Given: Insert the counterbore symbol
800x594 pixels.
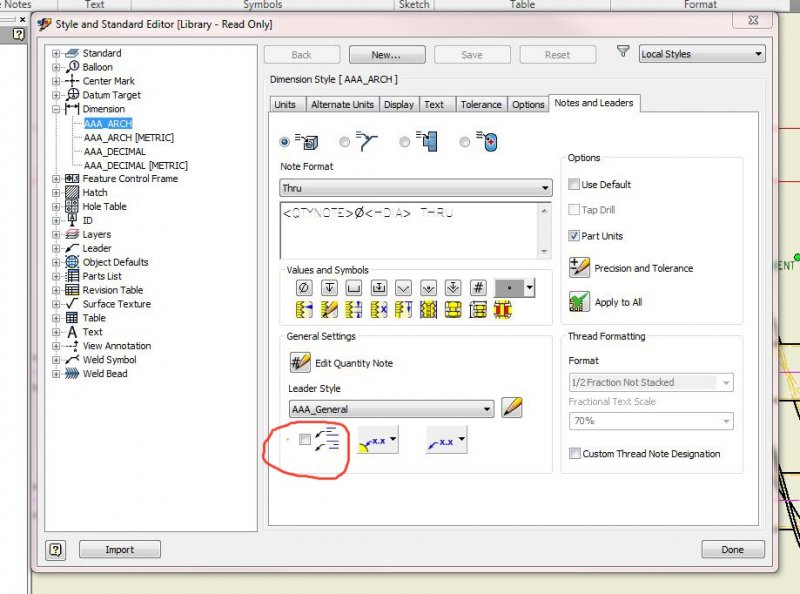Looking at the screenshot, I should 354,288.
